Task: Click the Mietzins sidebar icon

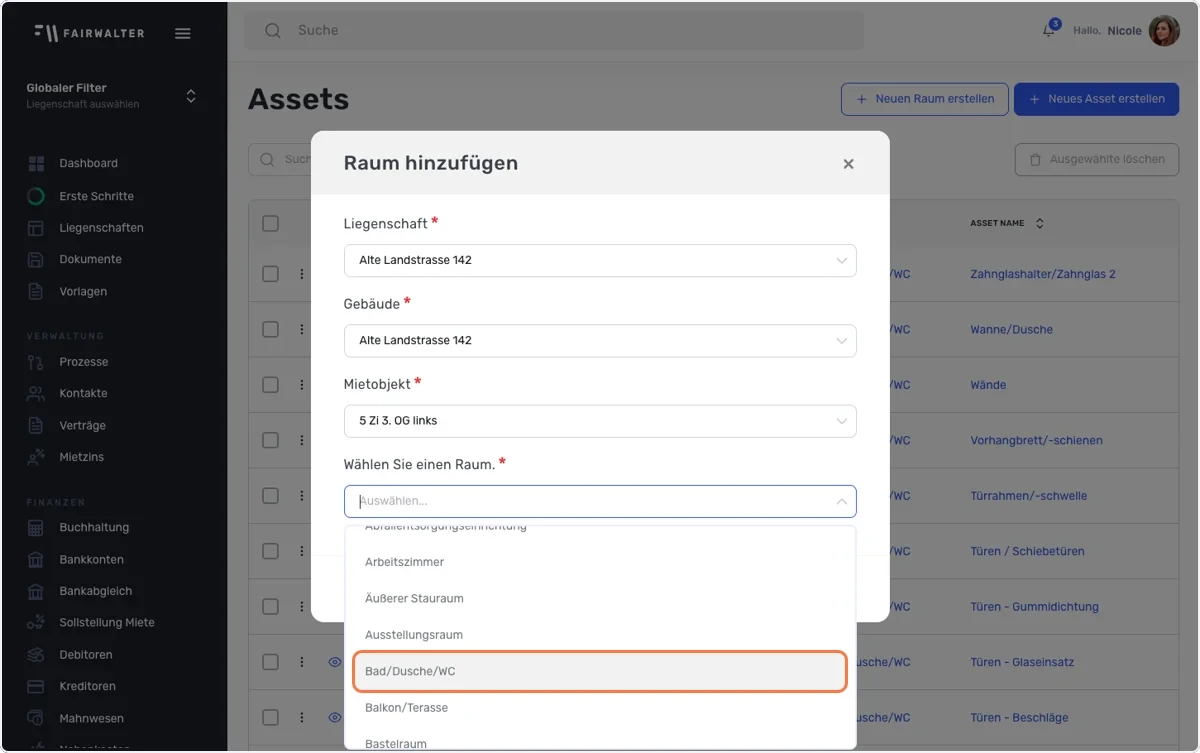Action: (36, 457)
